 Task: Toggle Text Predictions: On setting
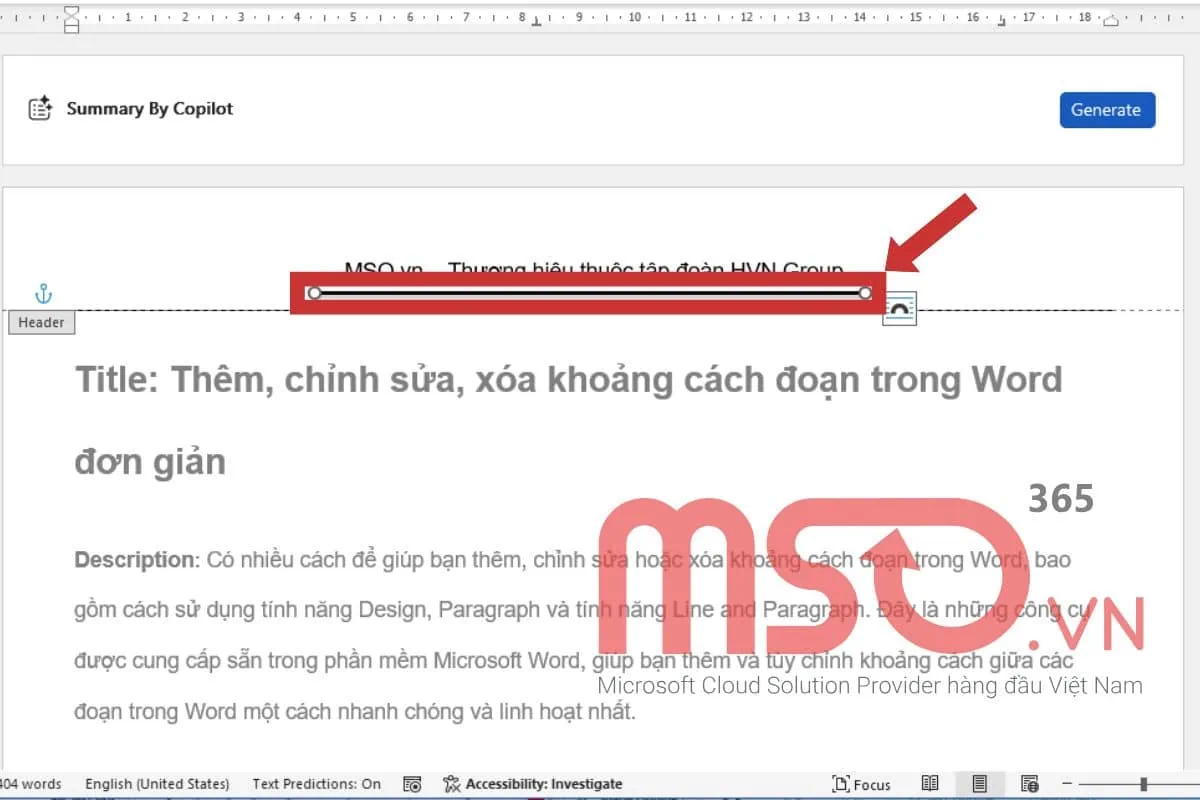click(316, 784)
